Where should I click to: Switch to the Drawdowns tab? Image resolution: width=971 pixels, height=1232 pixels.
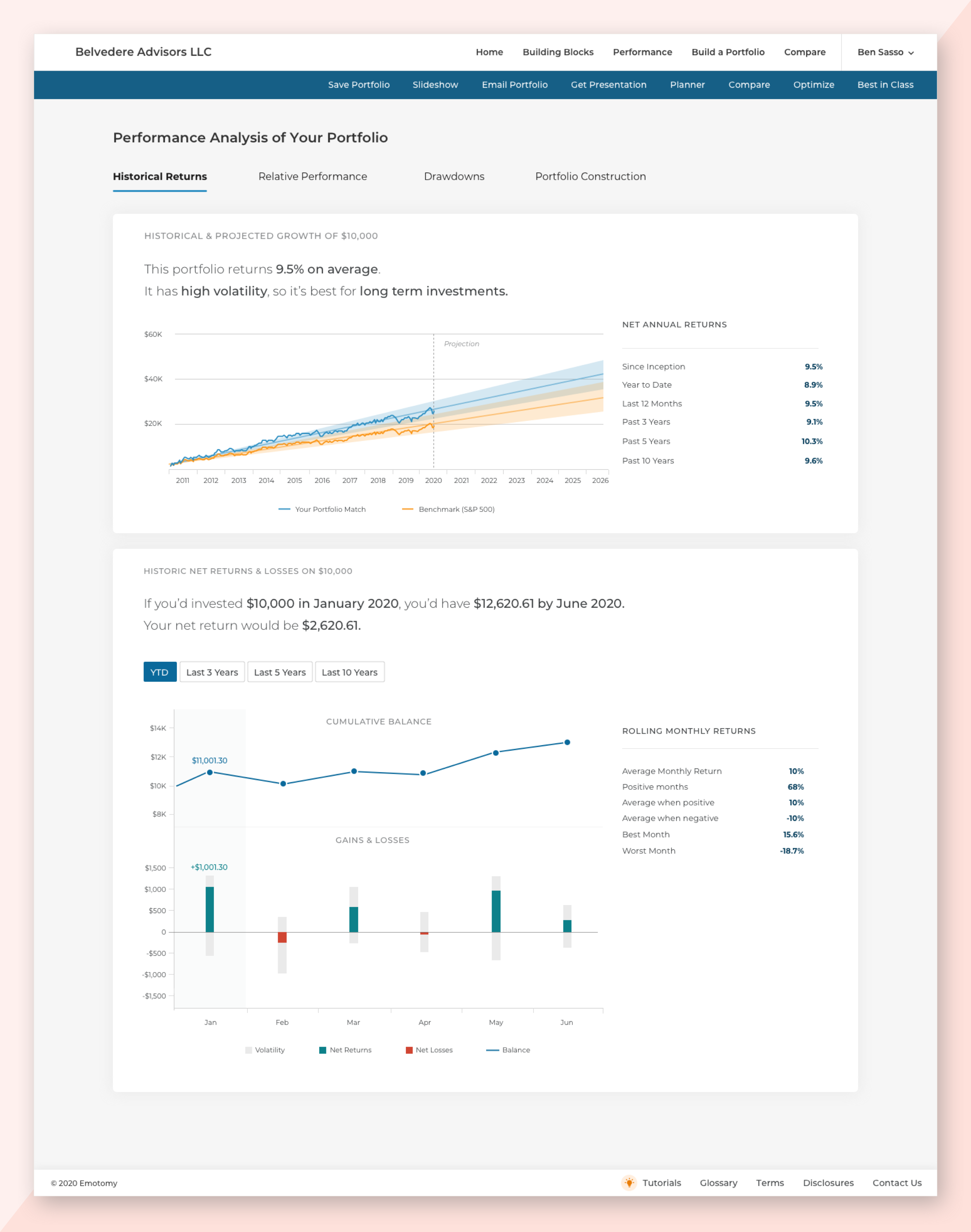(454, 176)
